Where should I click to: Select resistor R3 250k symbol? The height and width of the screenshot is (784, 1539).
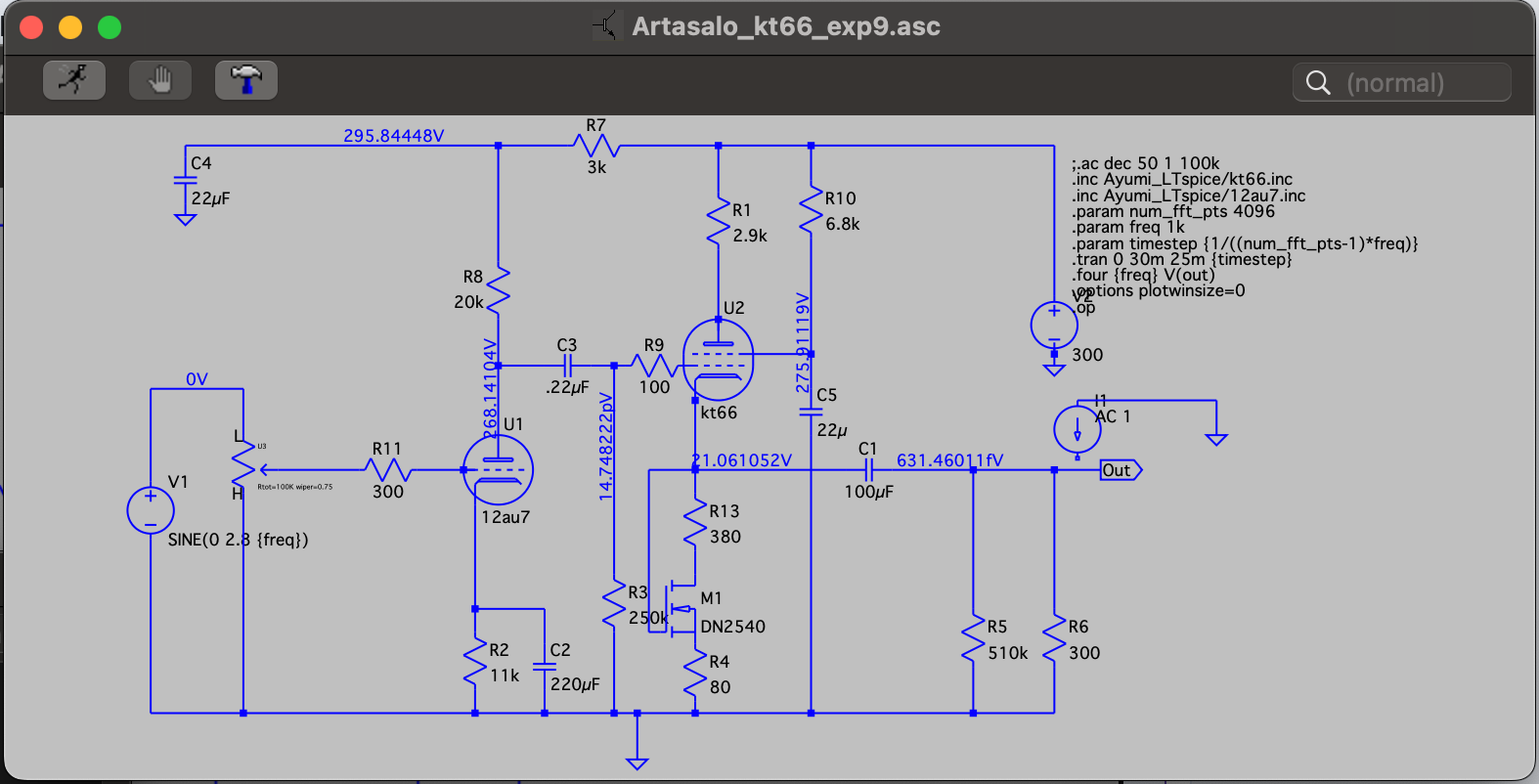click(614, 605)
